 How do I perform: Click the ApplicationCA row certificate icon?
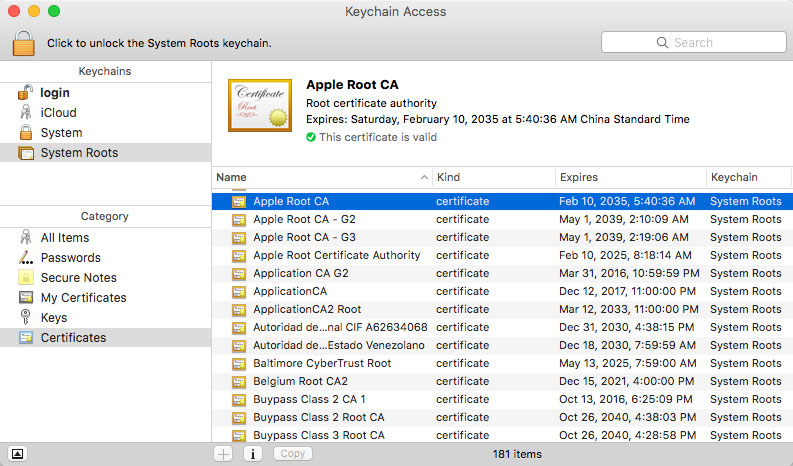(x=239, y=291)
